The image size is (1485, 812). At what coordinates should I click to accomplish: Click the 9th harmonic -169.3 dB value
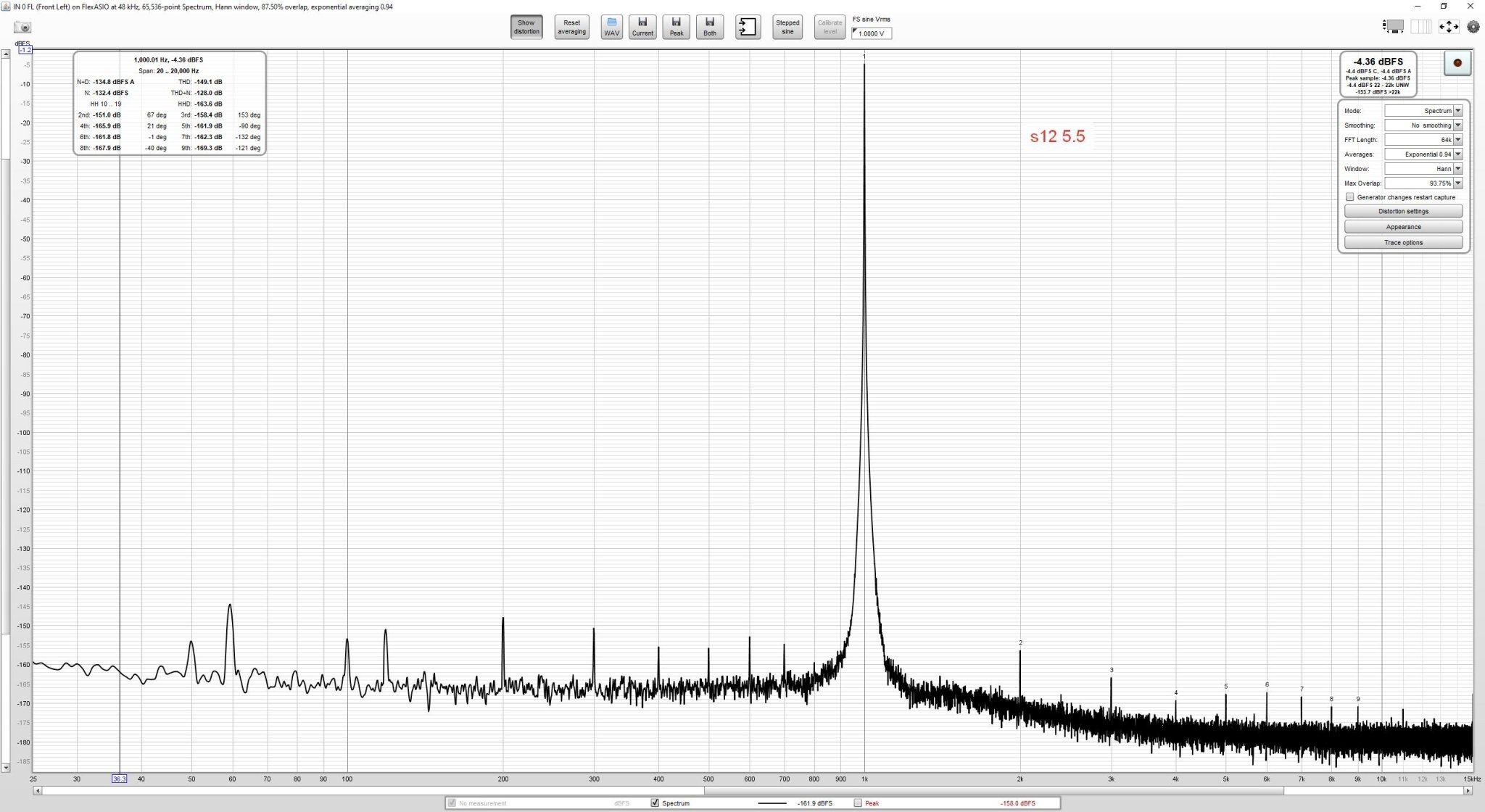click(x=208, y=148)
